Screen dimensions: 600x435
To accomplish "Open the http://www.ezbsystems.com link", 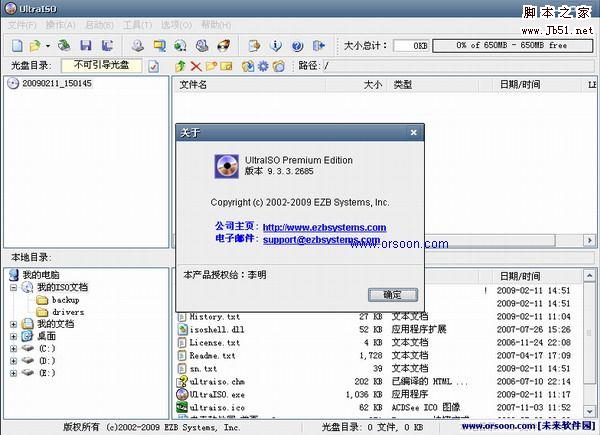I will tap(324, 227).
